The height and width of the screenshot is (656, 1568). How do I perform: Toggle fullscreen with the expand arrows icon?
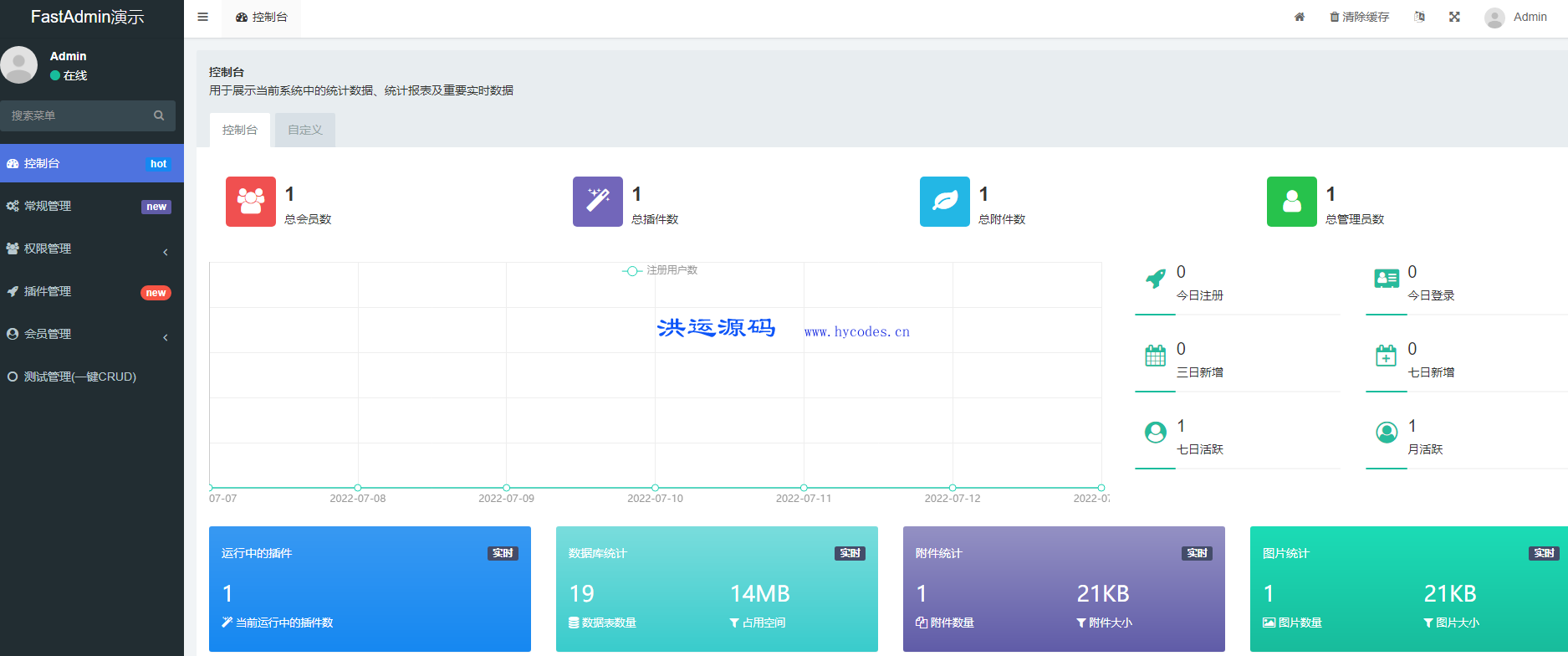click(1454, 17)
